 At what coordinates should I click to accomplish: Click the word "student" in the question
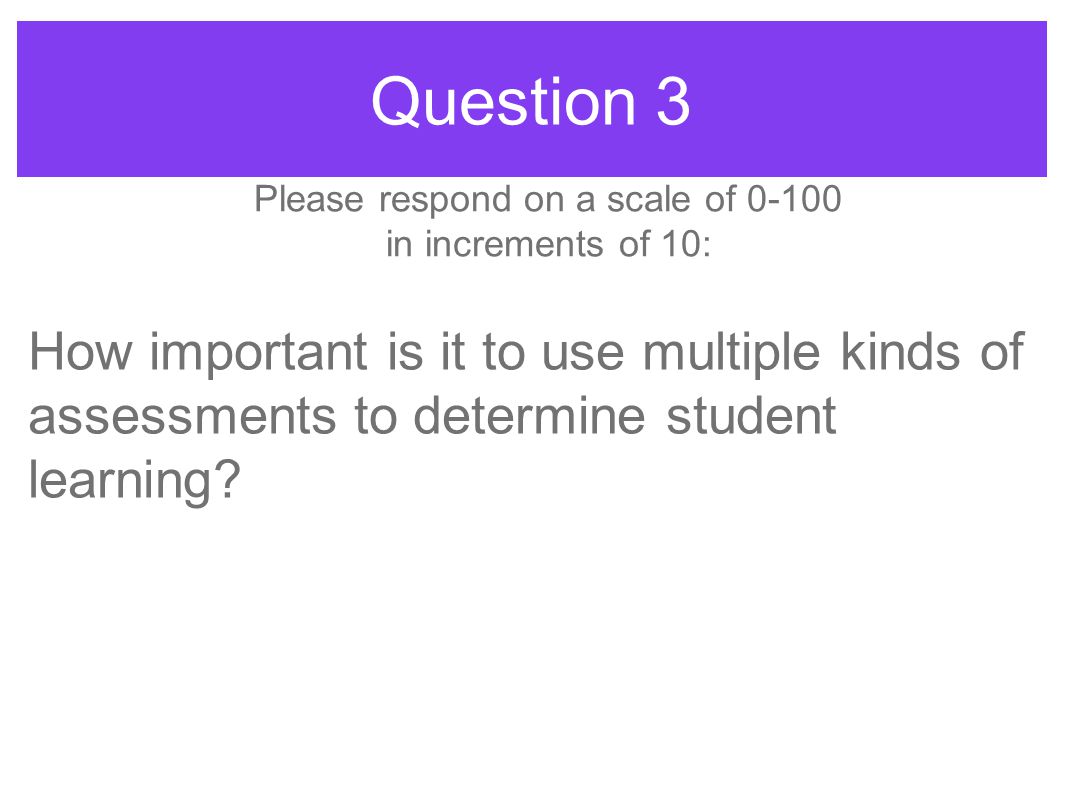(x=751, y=415)
